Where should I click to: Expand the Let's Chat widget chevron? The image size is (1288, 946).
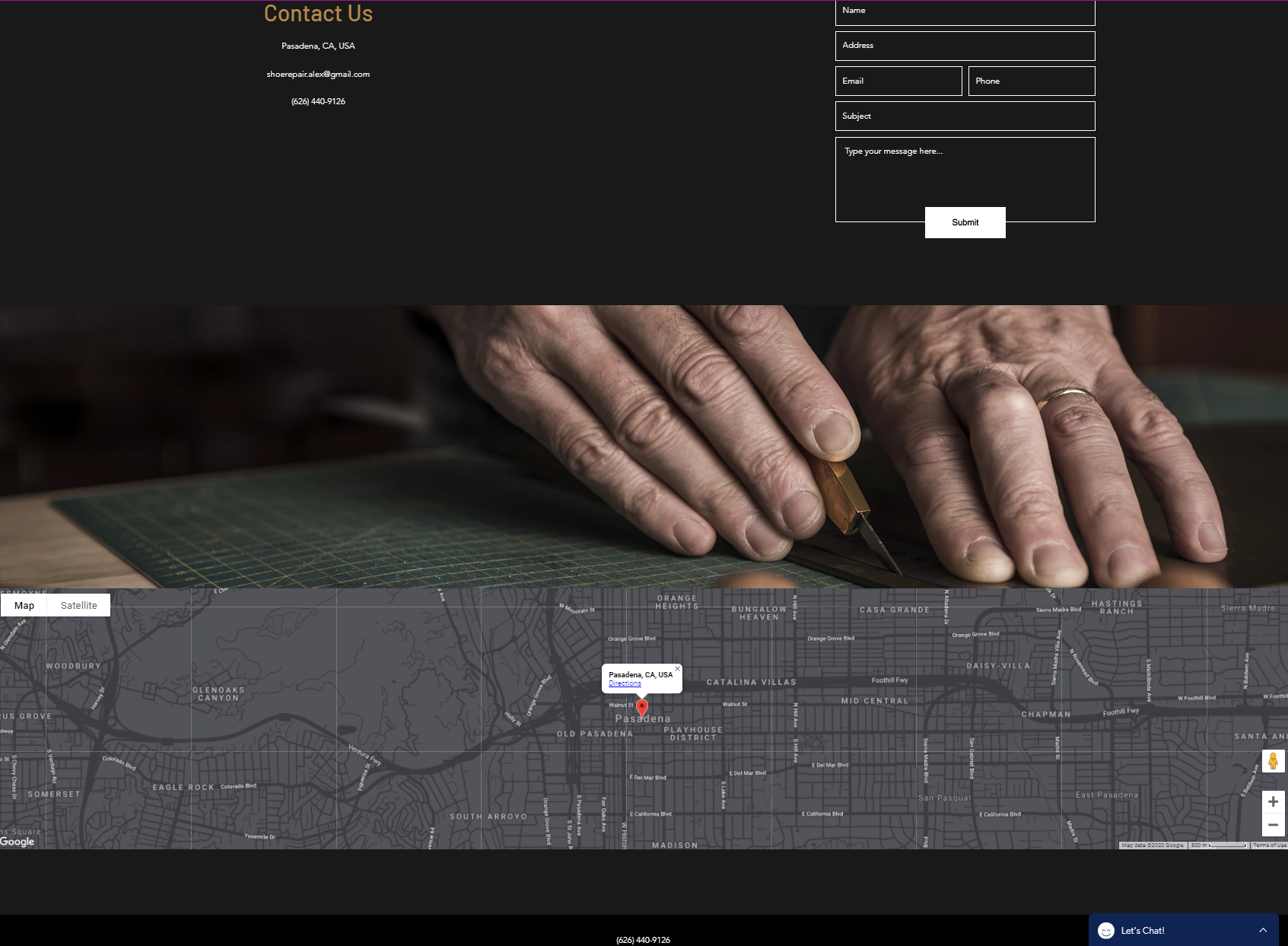tap(1263, 930)
